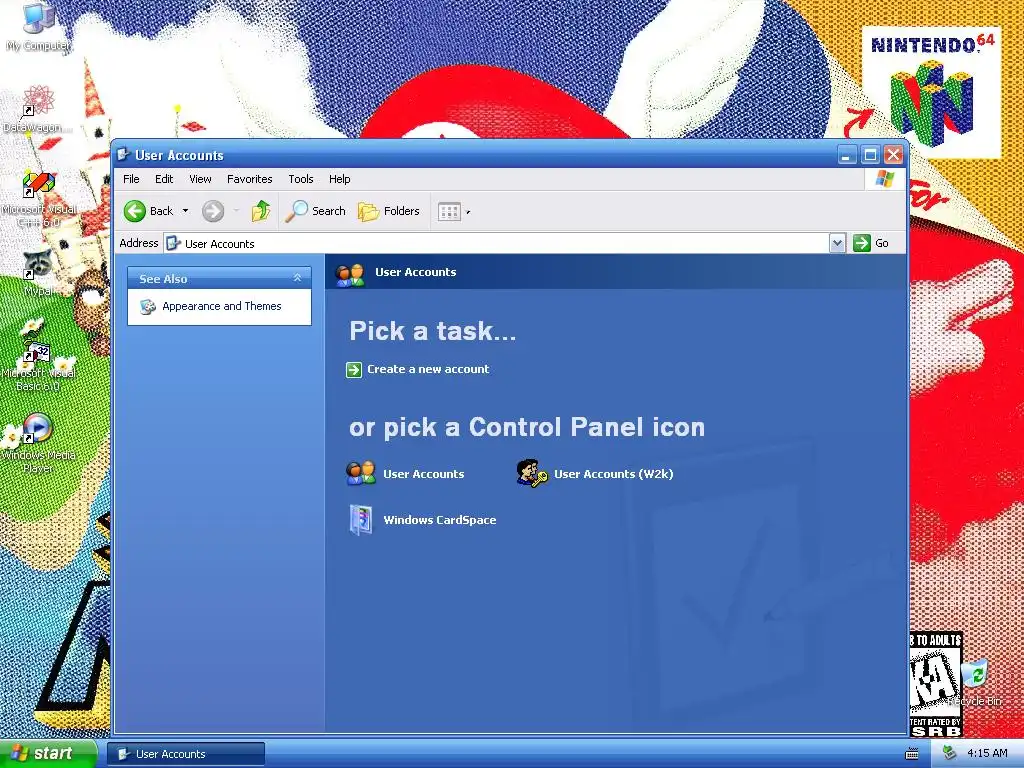The height and width of the screenshot is (768, 1024).
Task: Click the Search magnifier toolbar button
Action: coord(316,211)
